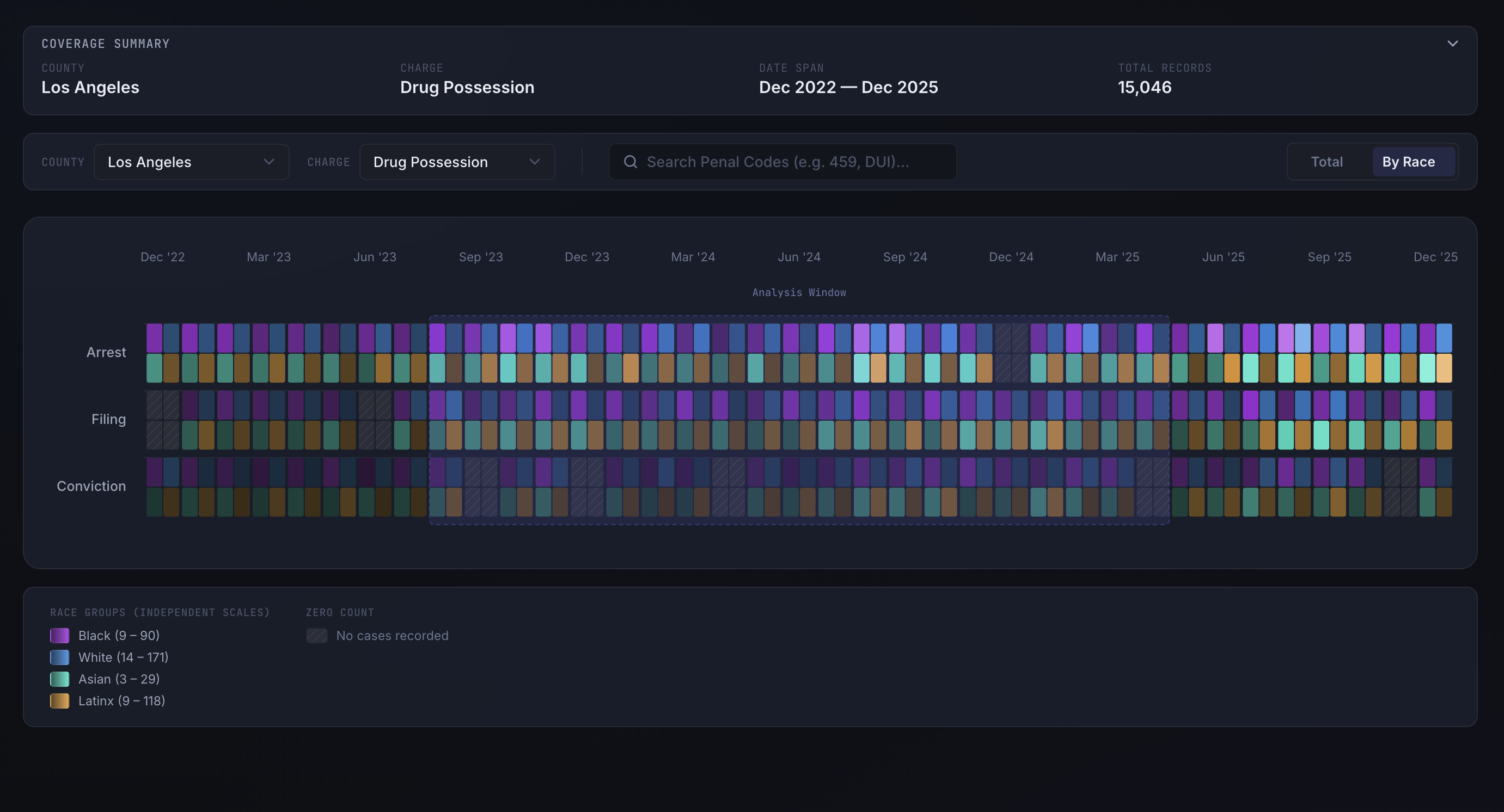Select the Analysis Window label
Image resolution: width=1504 pixels, height=812 pixels.
tap(799, 292)
